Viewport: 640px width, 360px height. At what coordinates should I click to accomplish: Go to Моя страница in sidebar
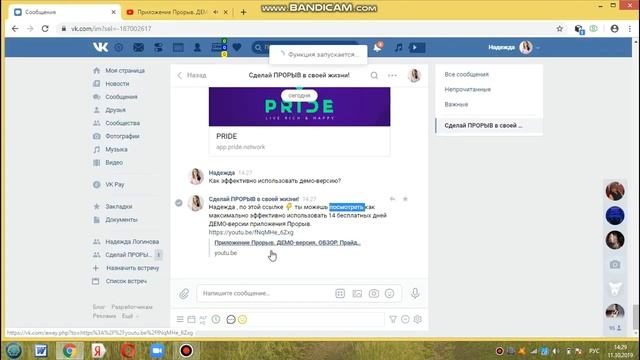click(125, 70)
